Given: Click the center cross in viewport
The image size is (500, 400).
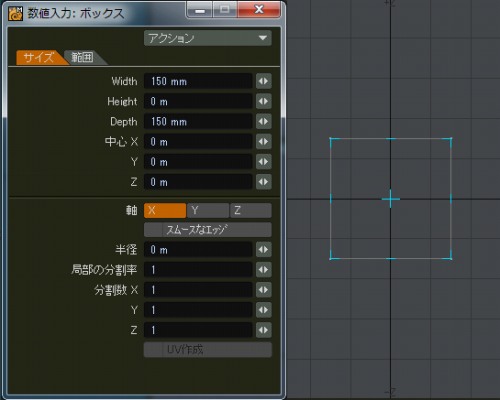Looking at the screenshot, I should [x=391, y=199].
